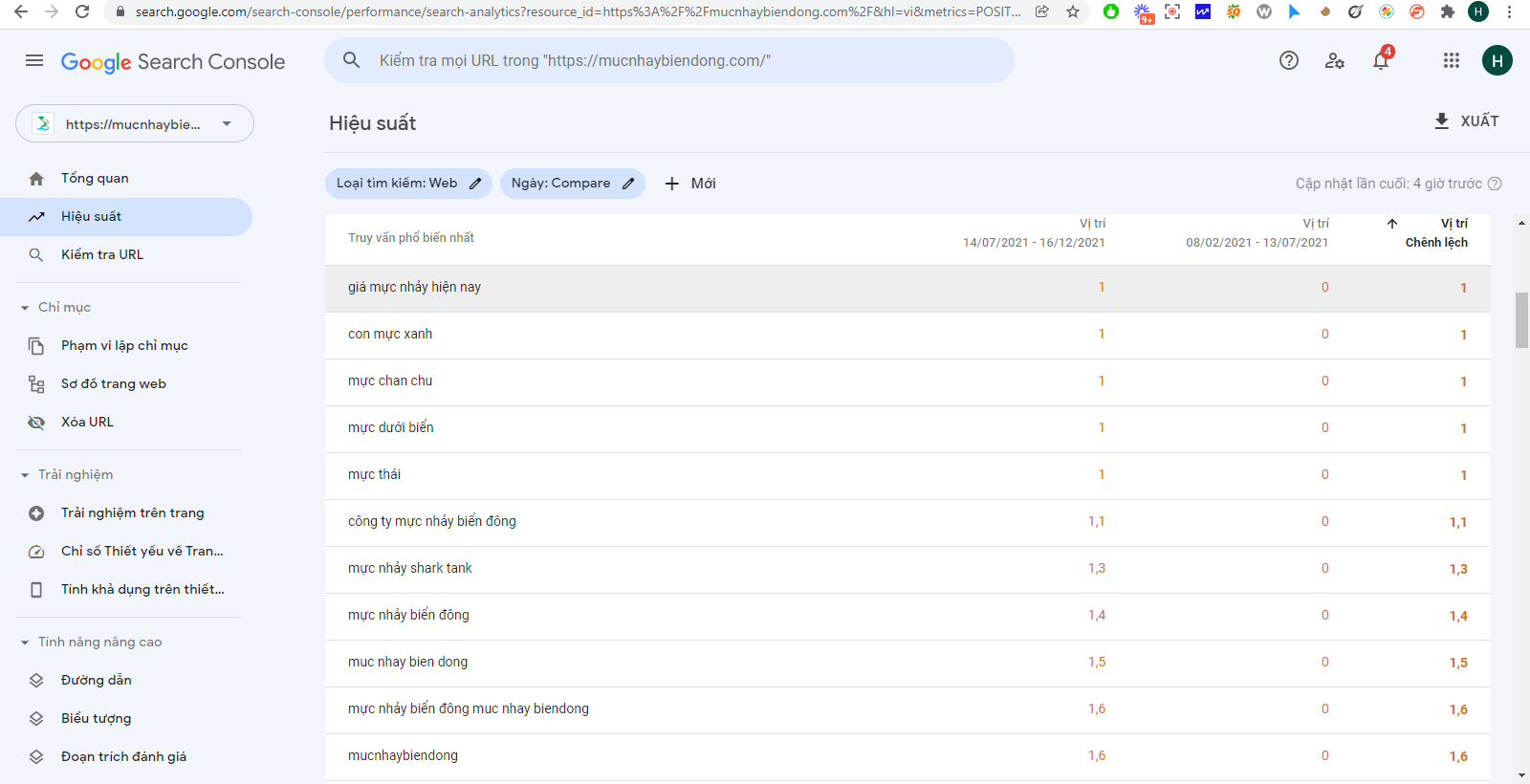Click the Help question mark icon
Viewport: 1530px width, 784px height.
tap(1289, 61)
